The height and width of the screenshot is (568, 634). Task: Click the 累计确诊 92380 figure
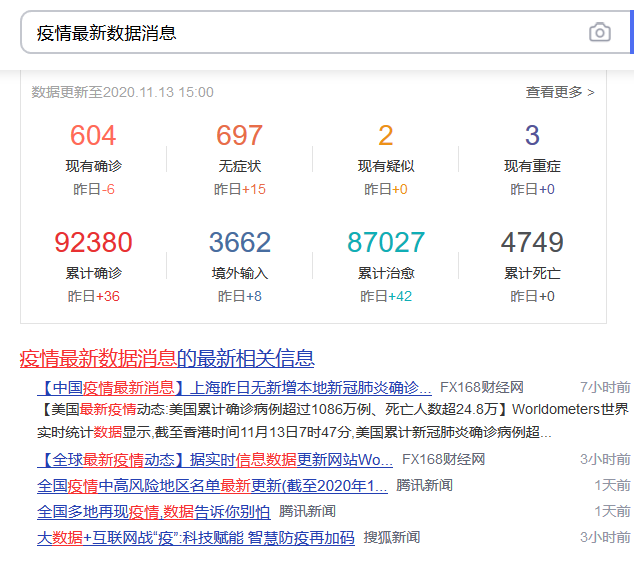[93, 243]
